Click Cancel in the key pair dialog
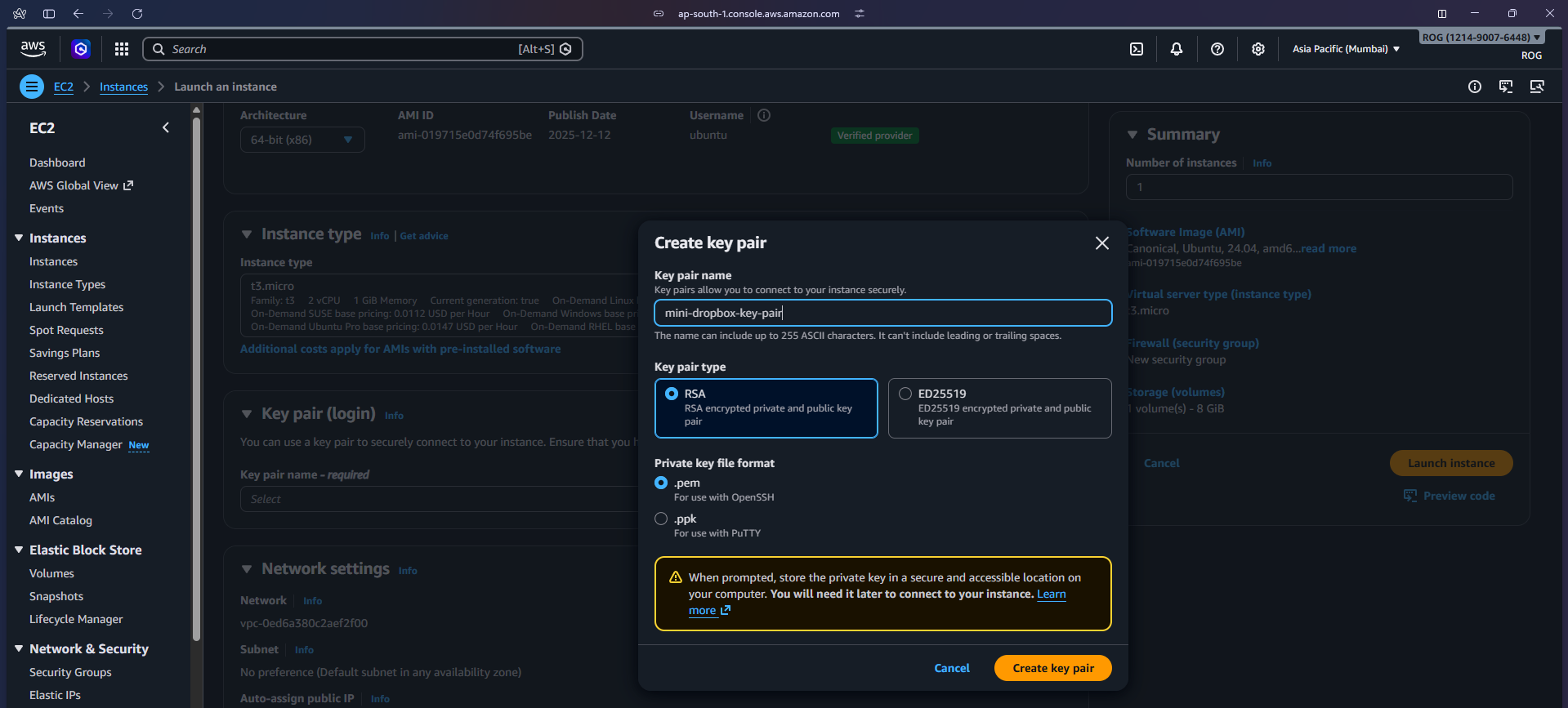The height and width of the screenshot is (708, 1568). click(x=951, y=668)
